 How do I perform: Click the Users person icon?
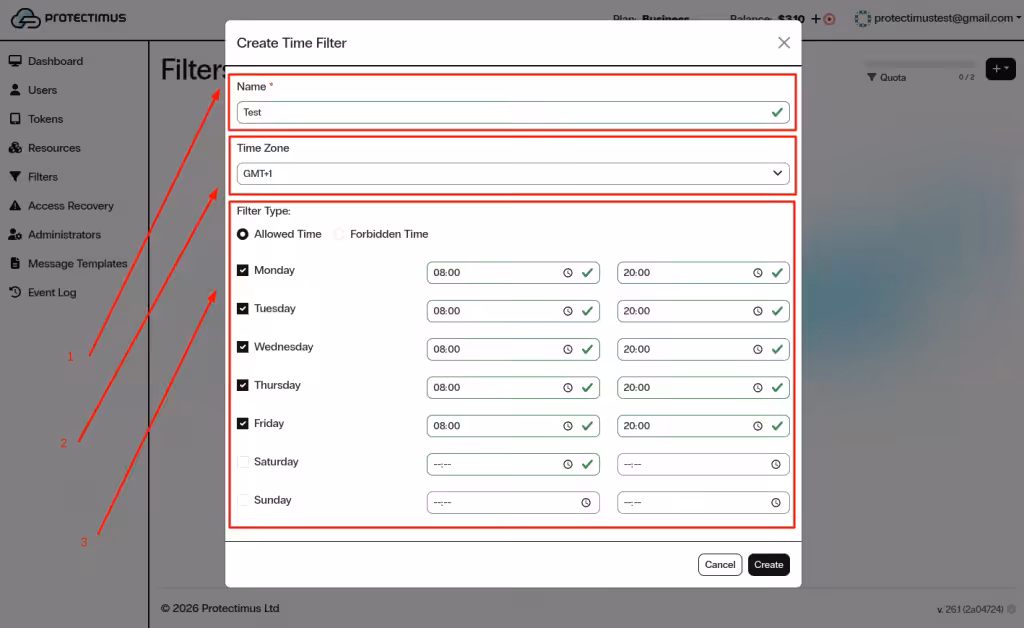(15, 89)
